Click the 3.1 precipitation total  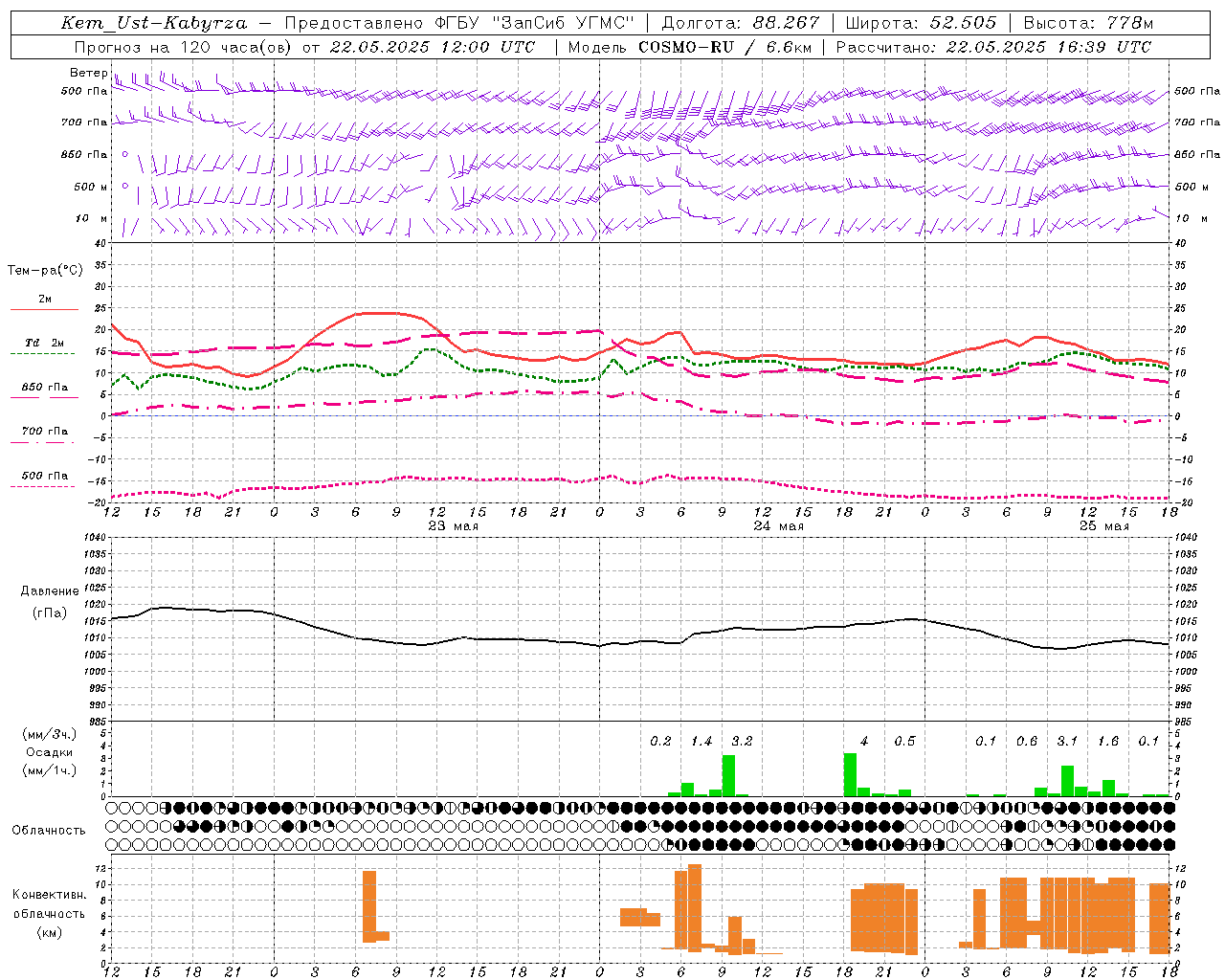1067,741
